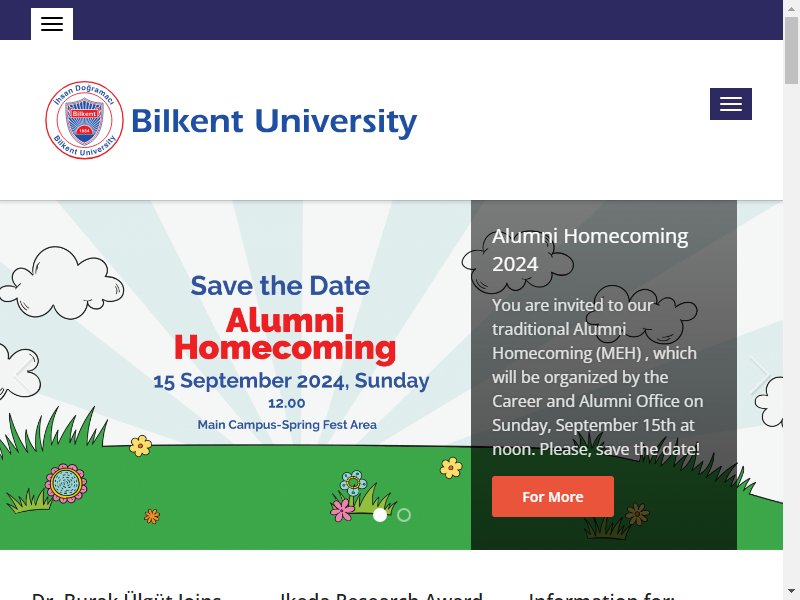
Task: Go to the previous carousel slide
Action: (x=23, y=375)
